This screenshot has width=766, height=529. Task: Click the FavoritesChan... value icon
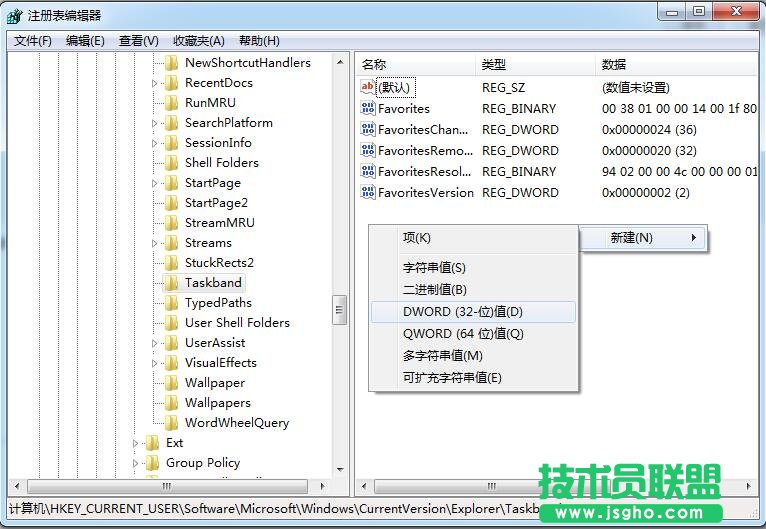click(x=367, y=129)
